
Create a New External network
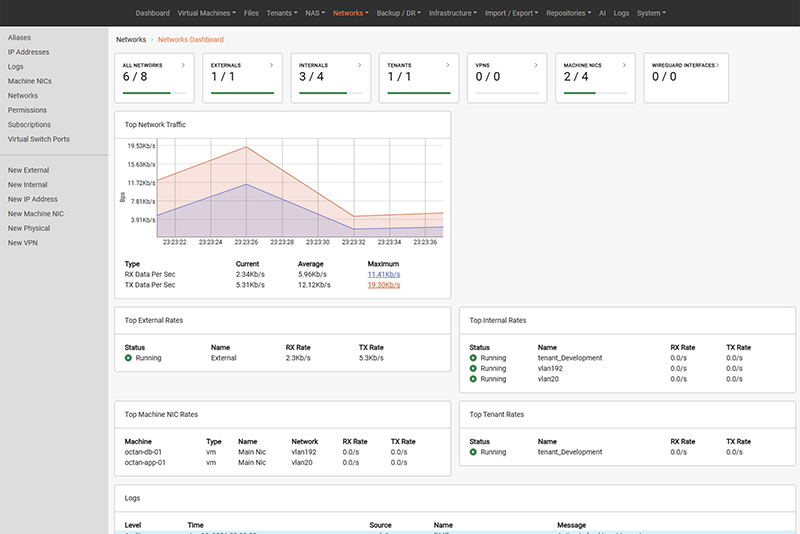click(29, 170)
